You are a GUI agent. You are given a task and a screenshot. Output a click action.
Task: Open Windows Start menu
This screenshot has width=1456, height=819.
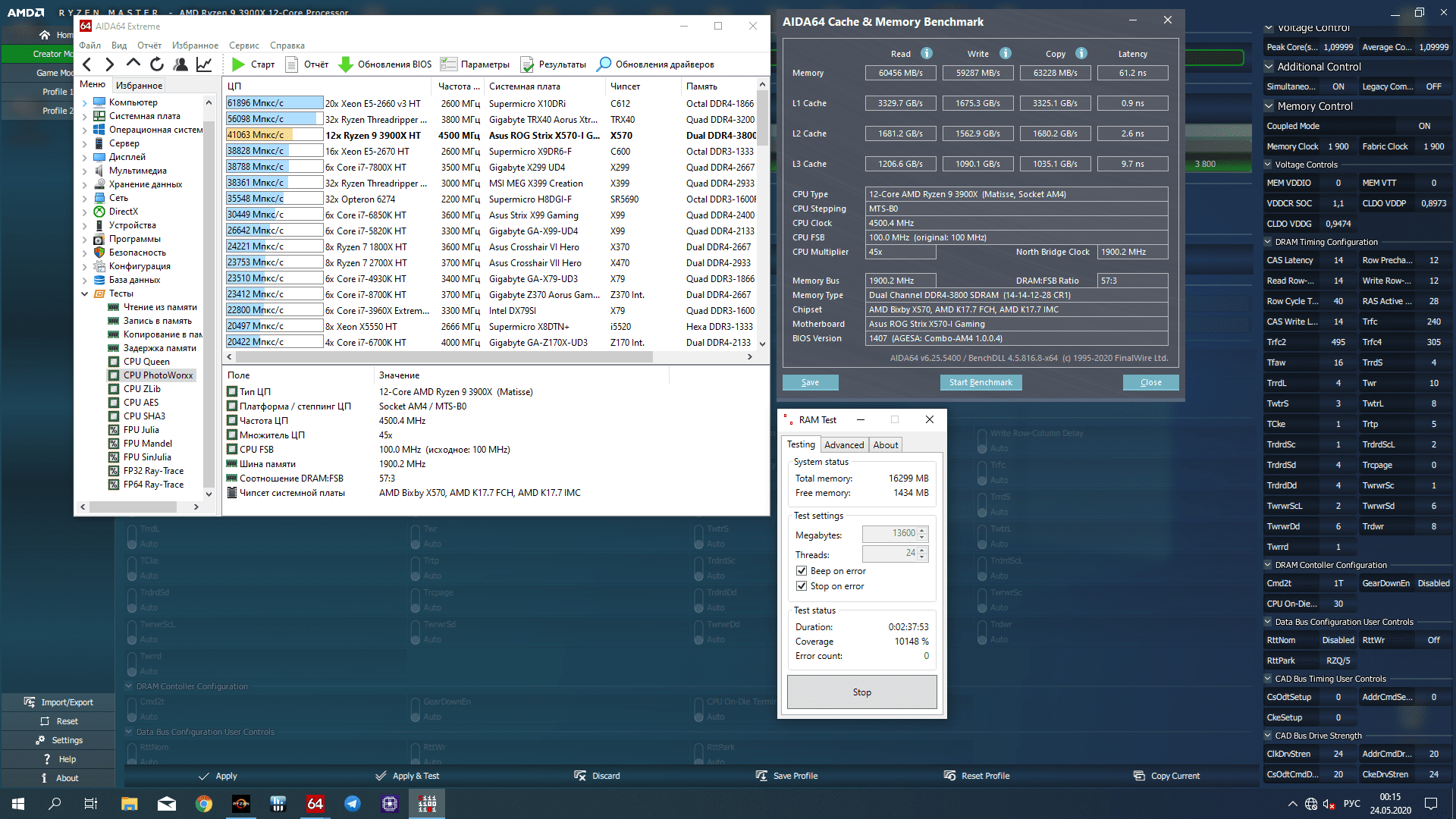(x=18, y=804)
